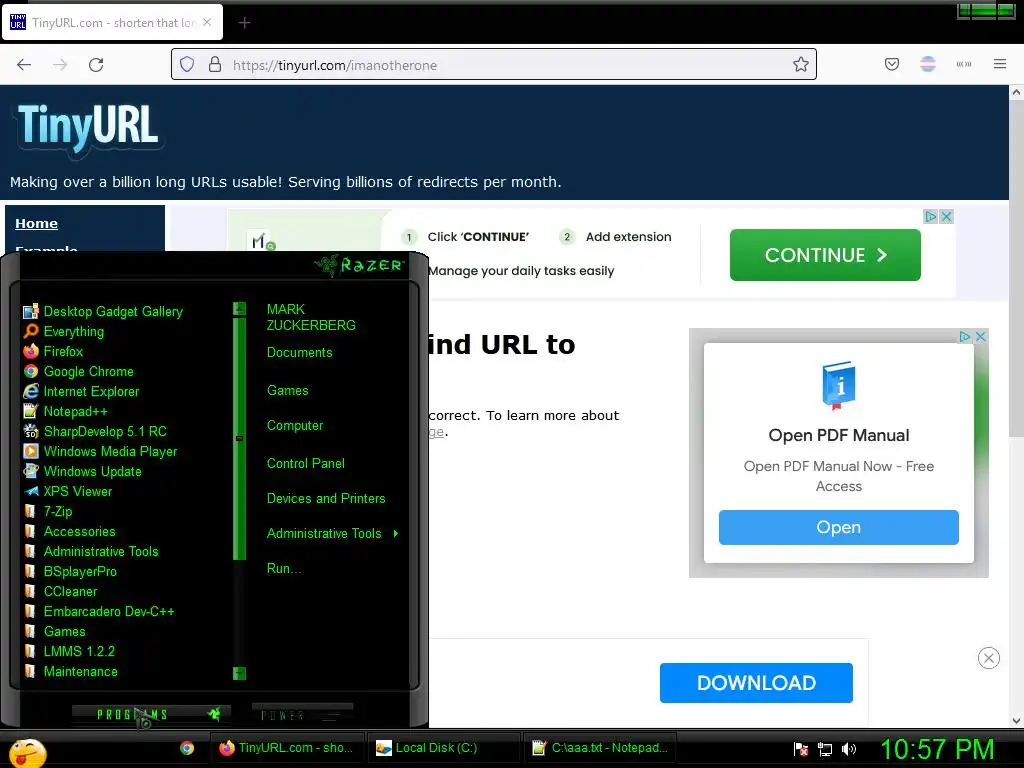This screenshot has width=1024, height=768.
Task: Open Firefox account avatar icon
Action: pyautogui.click(x=928, y=64)
